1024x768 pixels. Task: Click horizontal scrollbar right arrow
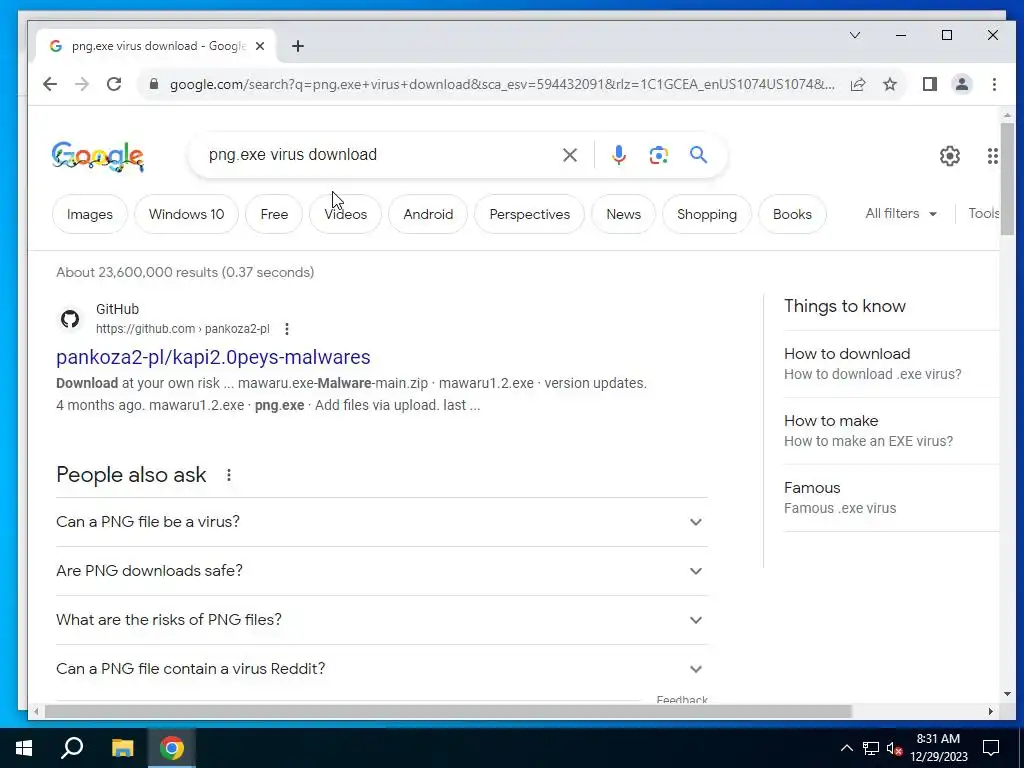pyautogui.click(x=991, y=712)
